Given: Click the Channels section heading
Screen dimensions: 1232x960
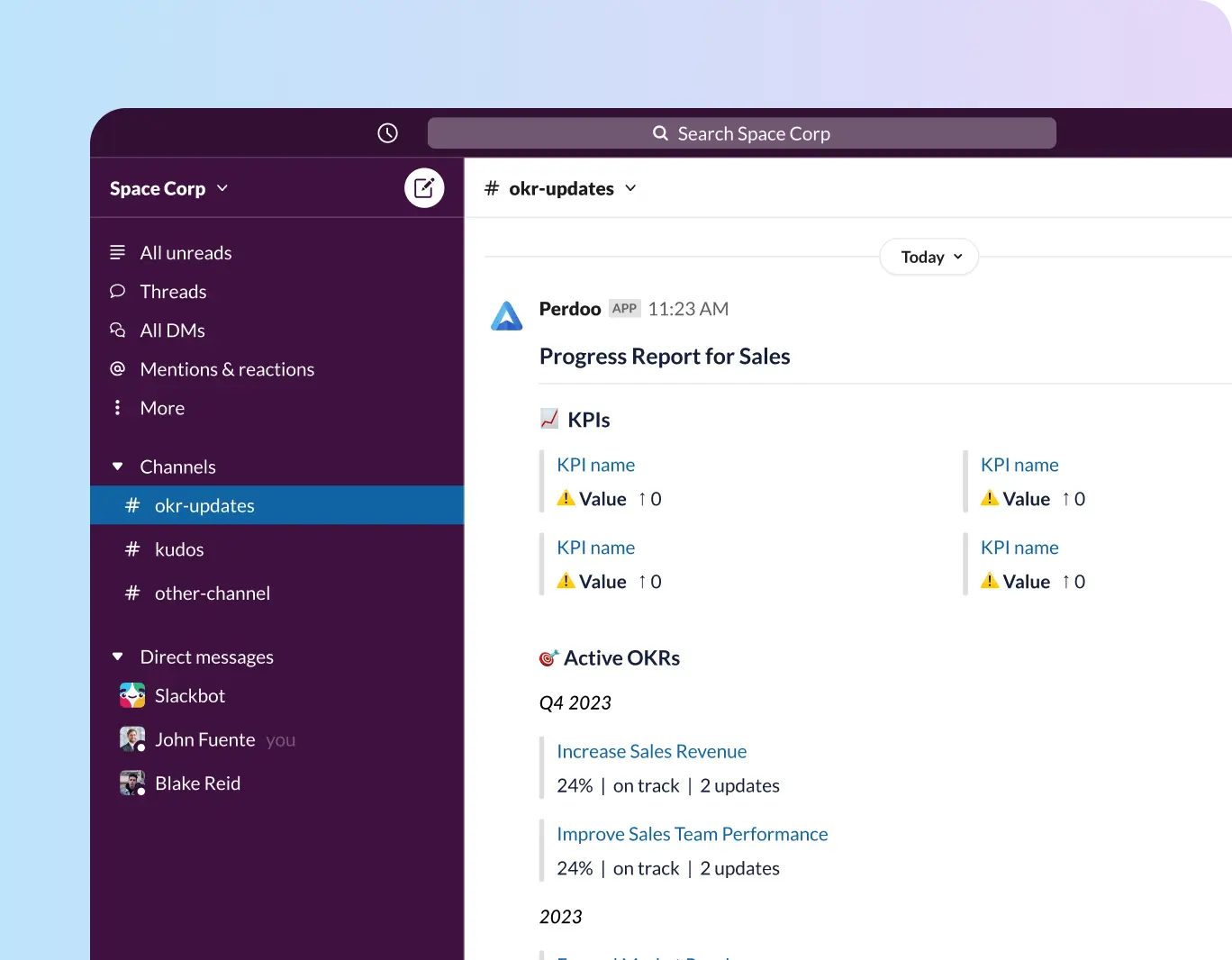Looking at the screenshot, I should click(x=178, y=466).
